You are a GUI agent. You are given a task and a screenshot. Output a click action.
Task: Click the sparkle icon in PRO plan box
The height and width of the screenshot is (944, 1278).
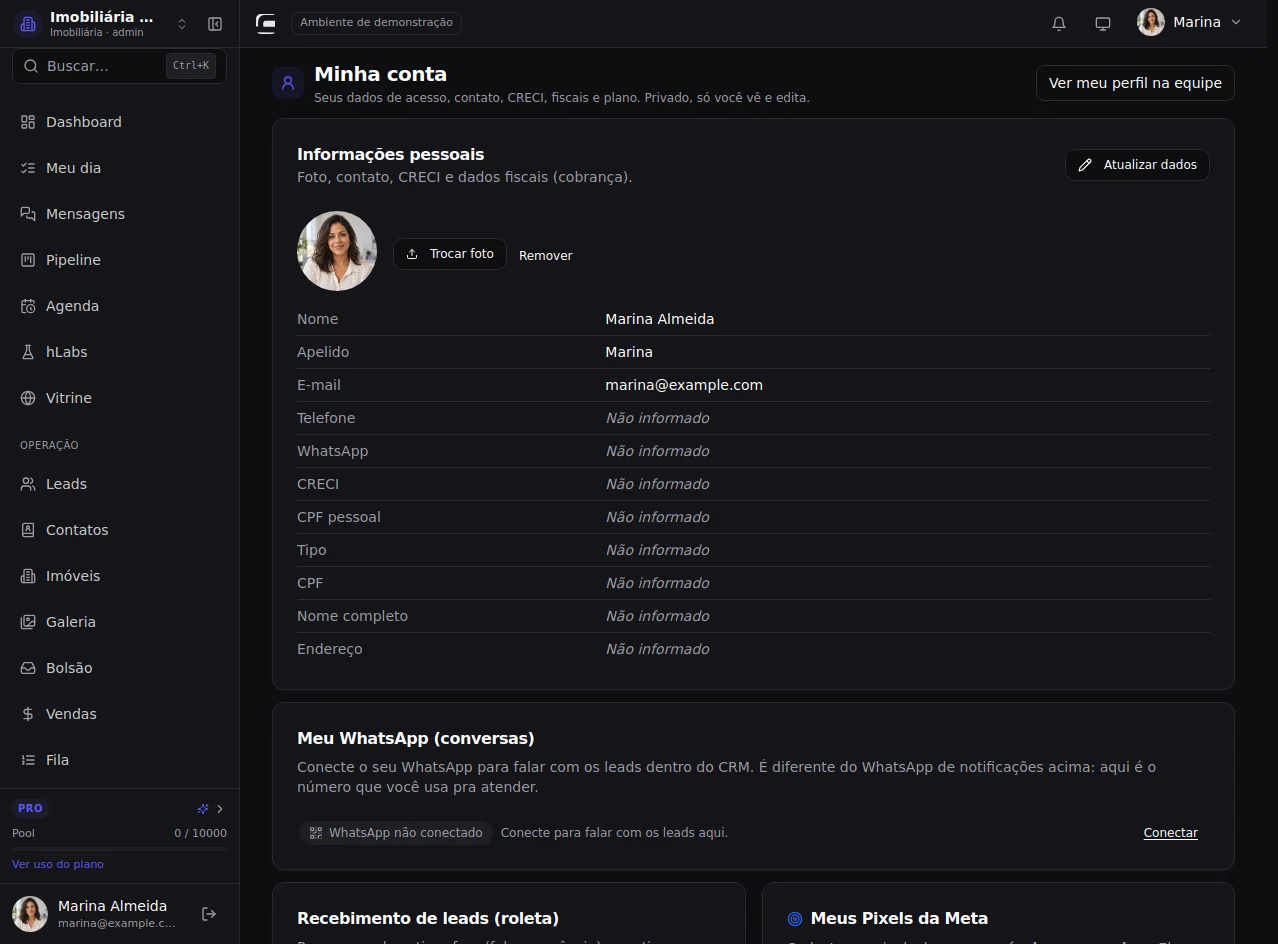[203, 808]
